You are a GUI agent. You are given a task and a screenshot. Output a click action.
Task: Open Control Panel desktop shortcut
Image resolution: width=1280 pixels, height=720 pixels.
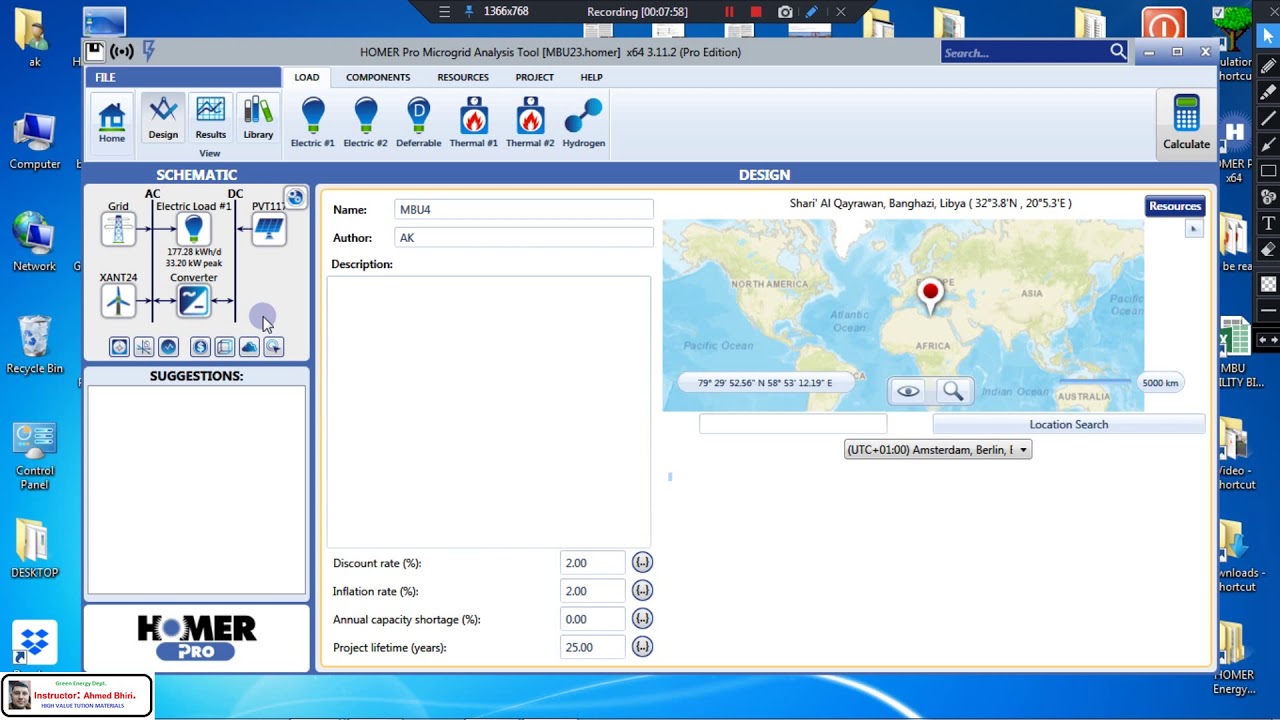(x=35, y=456)
